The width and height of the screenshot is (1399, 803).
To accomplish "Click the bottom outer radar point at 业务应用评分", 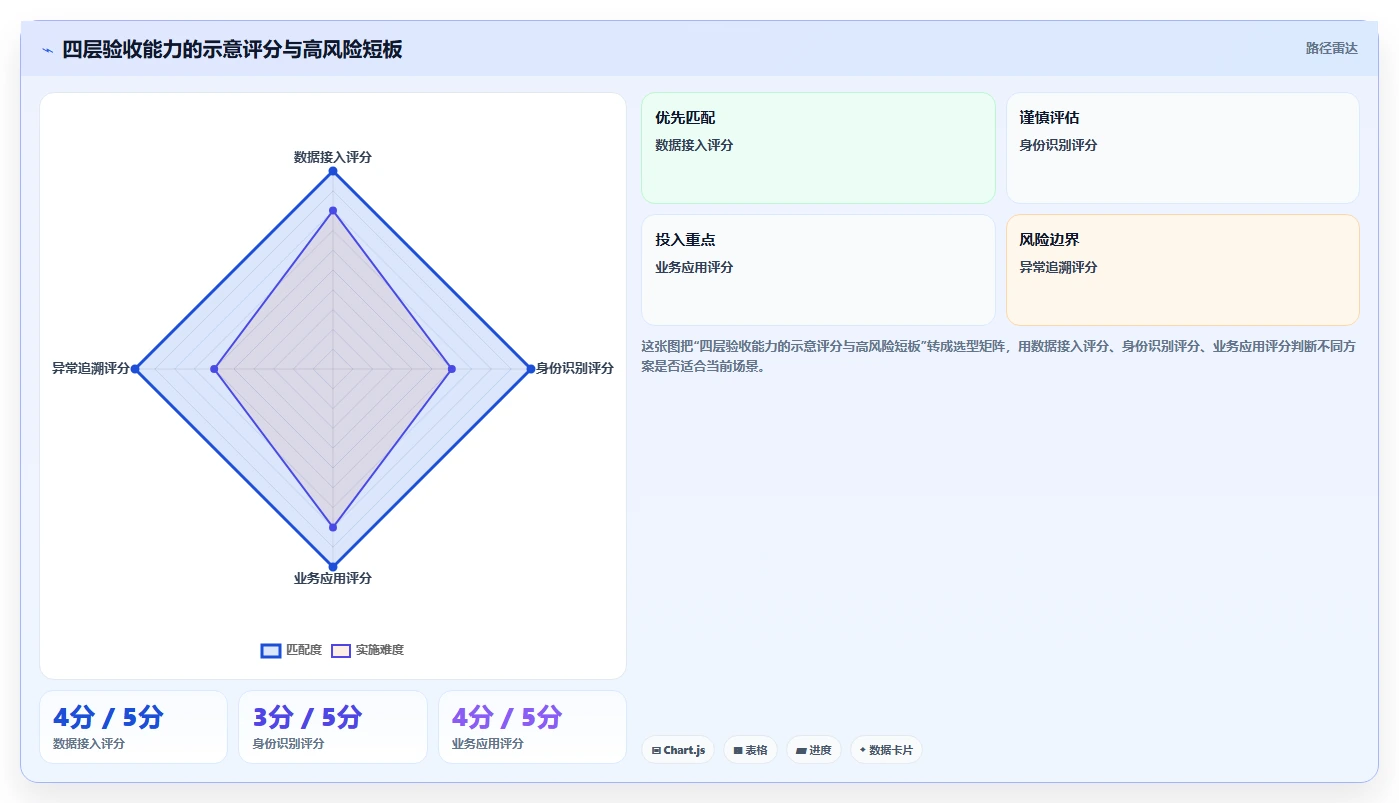I will pos(333,566).
